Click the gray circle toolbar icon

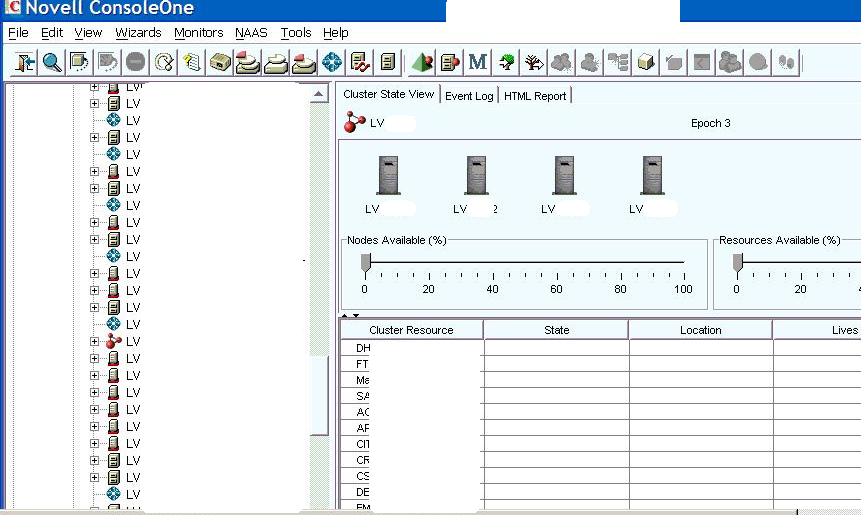tap(758, 62)
